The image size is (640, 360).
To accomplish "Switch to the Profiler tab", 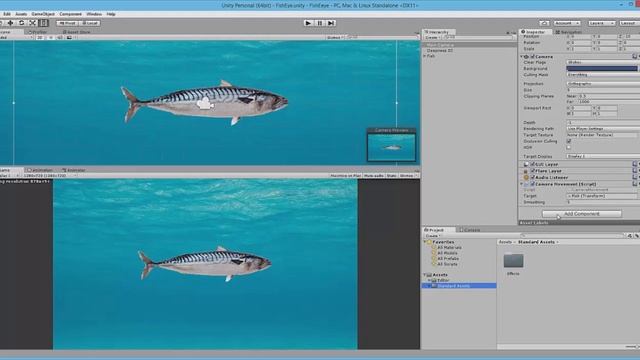I will tap(38, 32).
